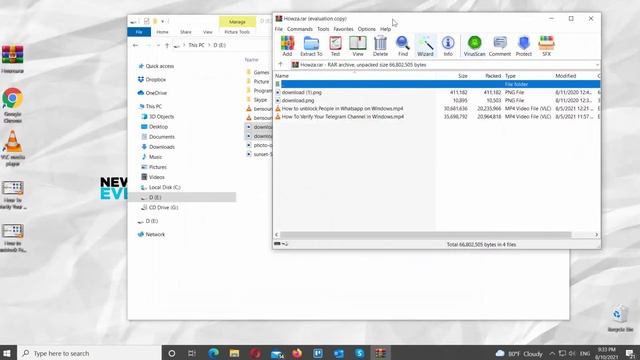The height and width of the screenshot is (360, 640).
Task: Open the Options menu in WinRAR
Action: pos(367,29)
